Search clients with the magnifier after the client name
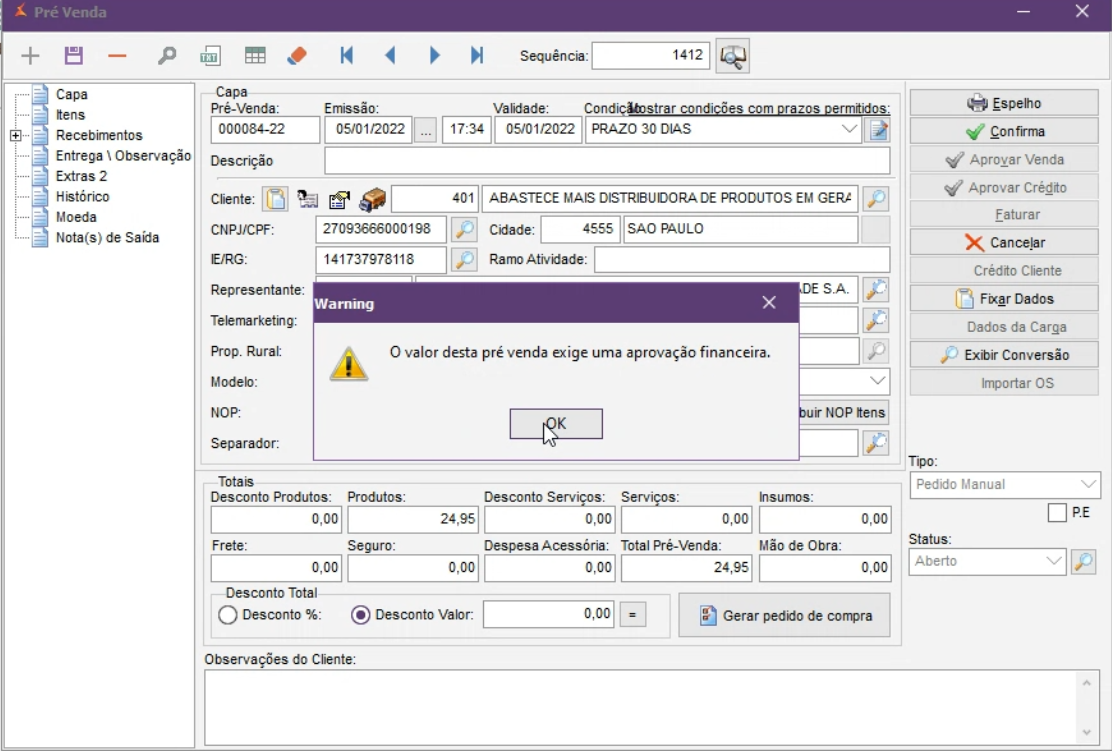This screenshot has height=751, width=1112. 876,199
